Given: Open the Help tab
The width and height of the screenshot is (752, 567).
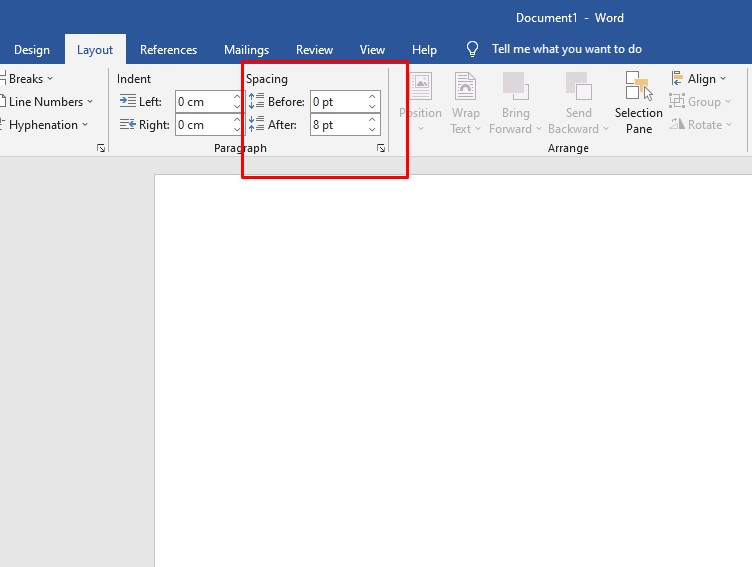Looking at the screenshot, I should tap(424, 50).
